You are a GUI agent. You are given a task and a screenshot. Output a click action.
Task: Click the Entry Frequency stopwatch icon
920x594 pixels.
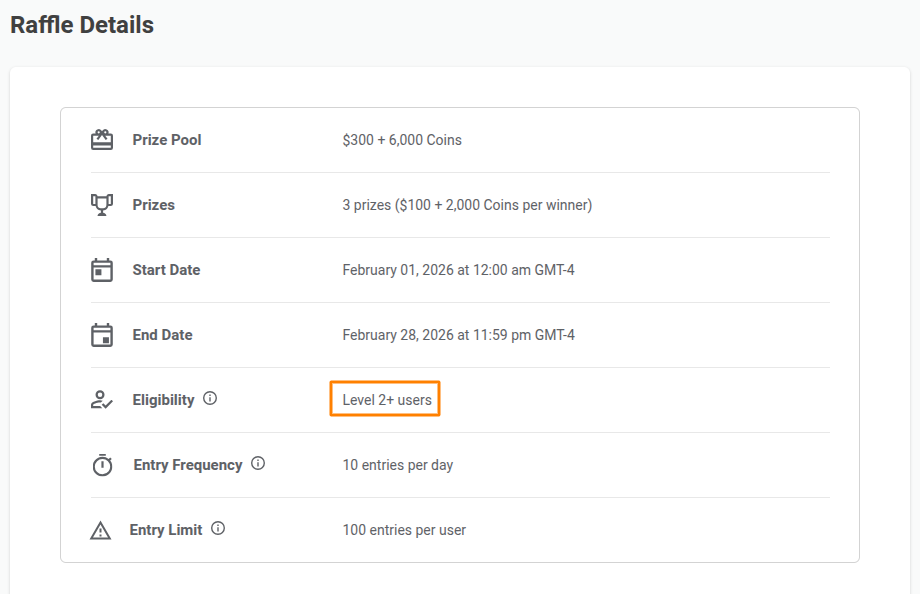pyautogui.click(x=102, y=465)
